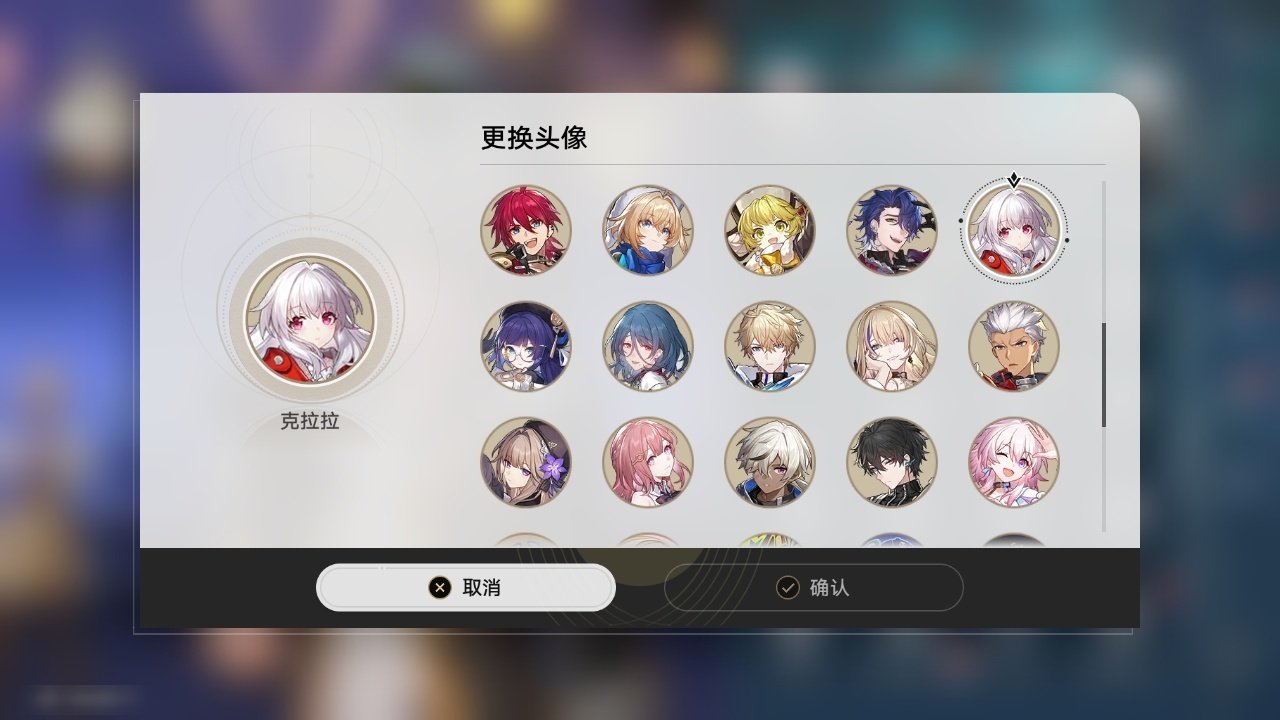Pick the teal-haired avatar in second row
The image size is (1280, 720).
(x=647, y=346)
